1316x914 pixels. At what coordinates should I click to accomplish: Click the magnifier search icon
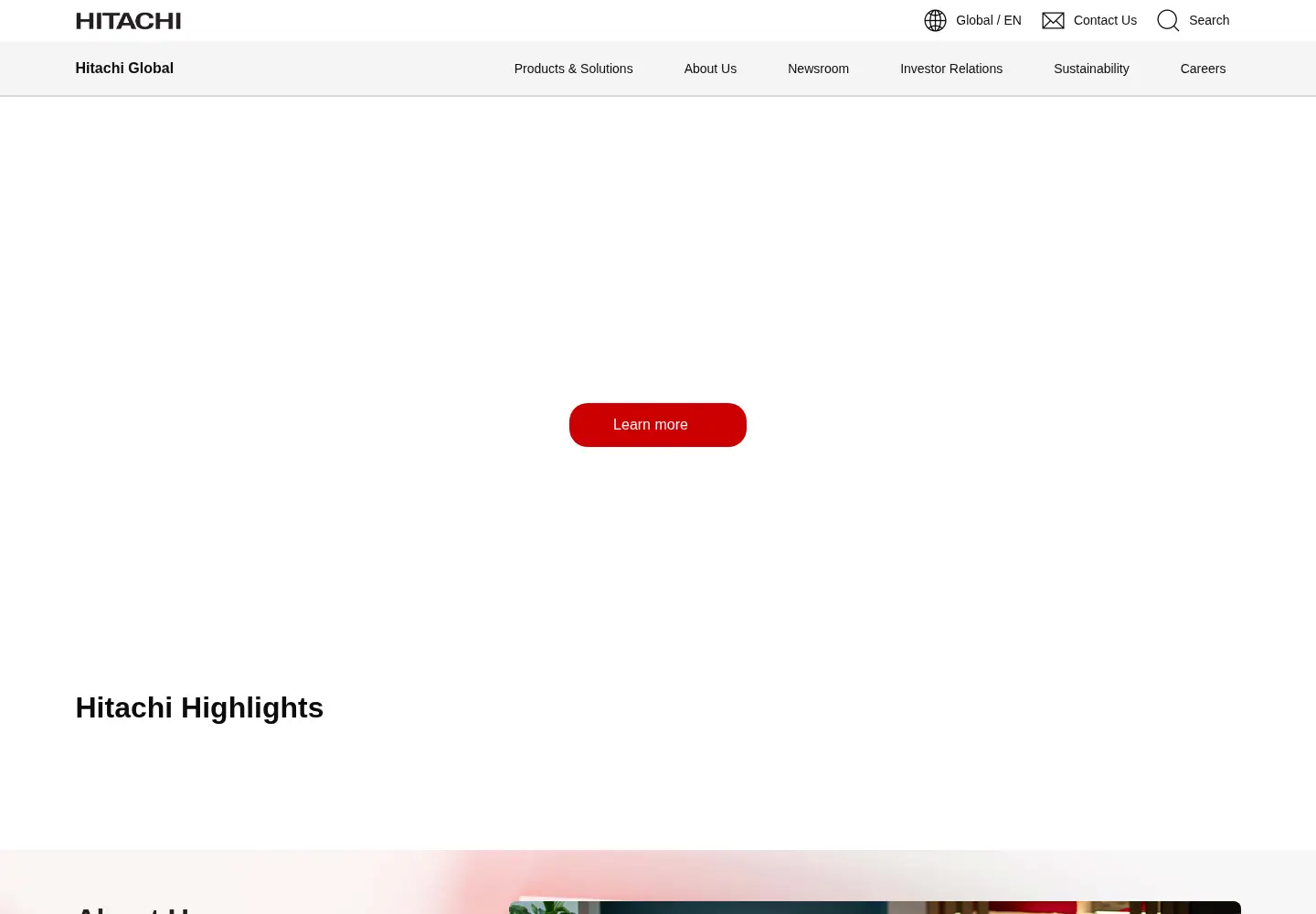(1168, 20)
